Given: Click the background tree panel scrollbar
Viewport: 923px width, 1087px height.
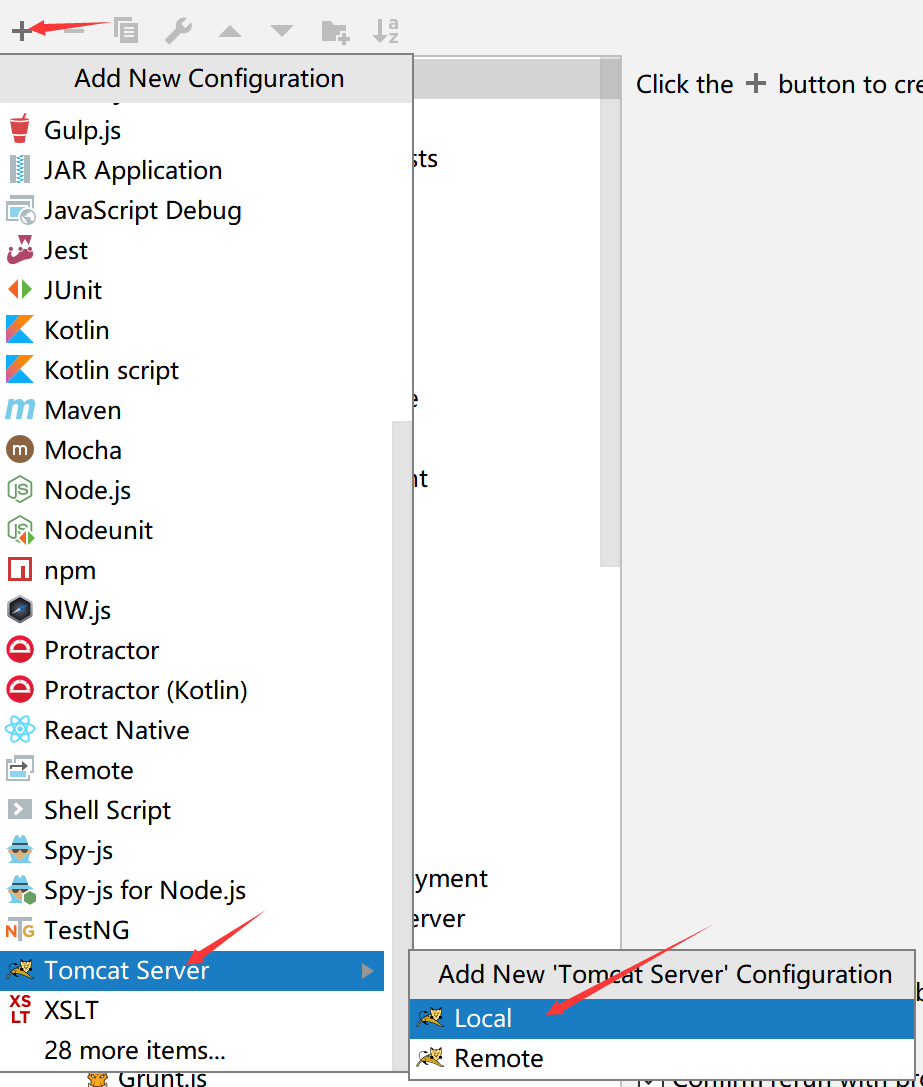Looking at the screenshot, I should pos(610,312).
